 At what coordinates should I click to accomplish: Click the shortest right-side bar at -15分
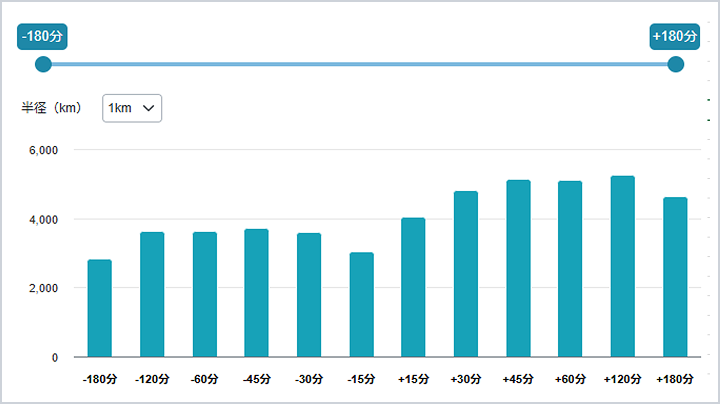pos(361,304)
